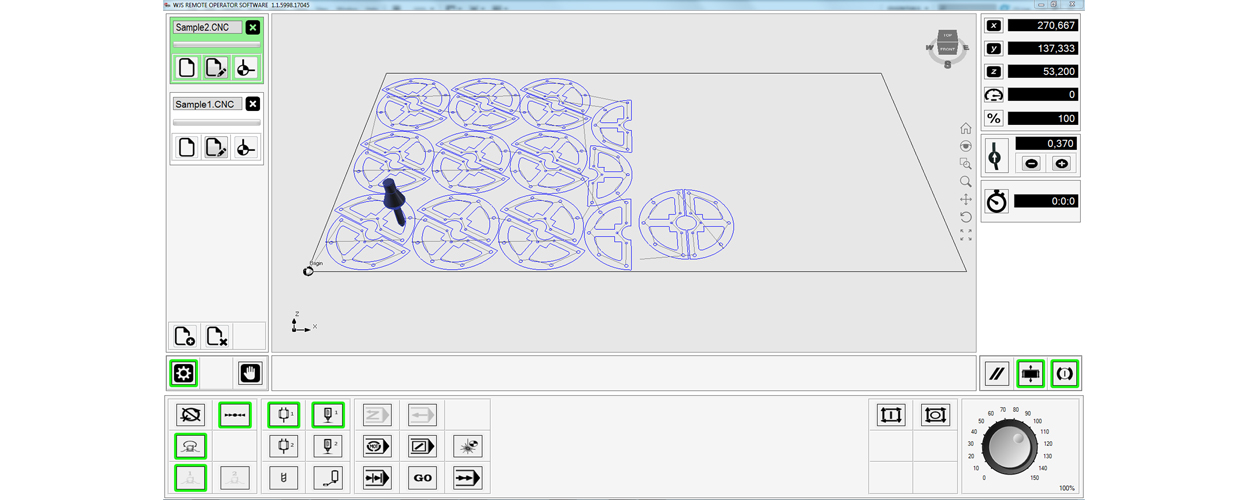The image size is (1248, 500).
Task: Decrease tool offset with minus button
Action: [1031, 163]
